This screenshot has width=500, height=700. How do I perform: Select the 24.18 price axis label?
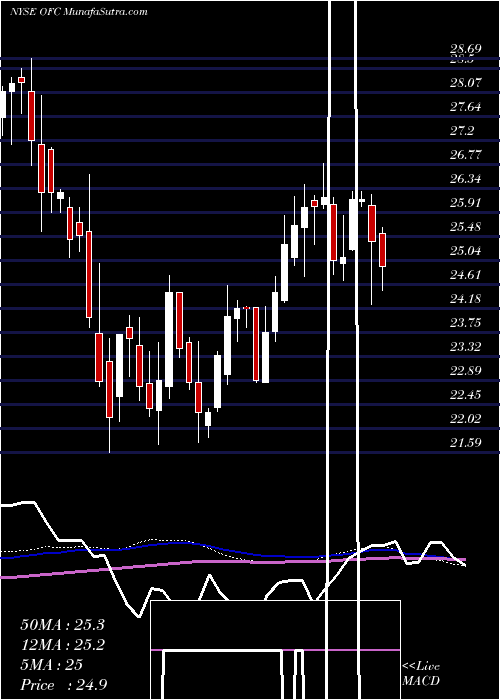pyautogui.click(x=466, y=298)
